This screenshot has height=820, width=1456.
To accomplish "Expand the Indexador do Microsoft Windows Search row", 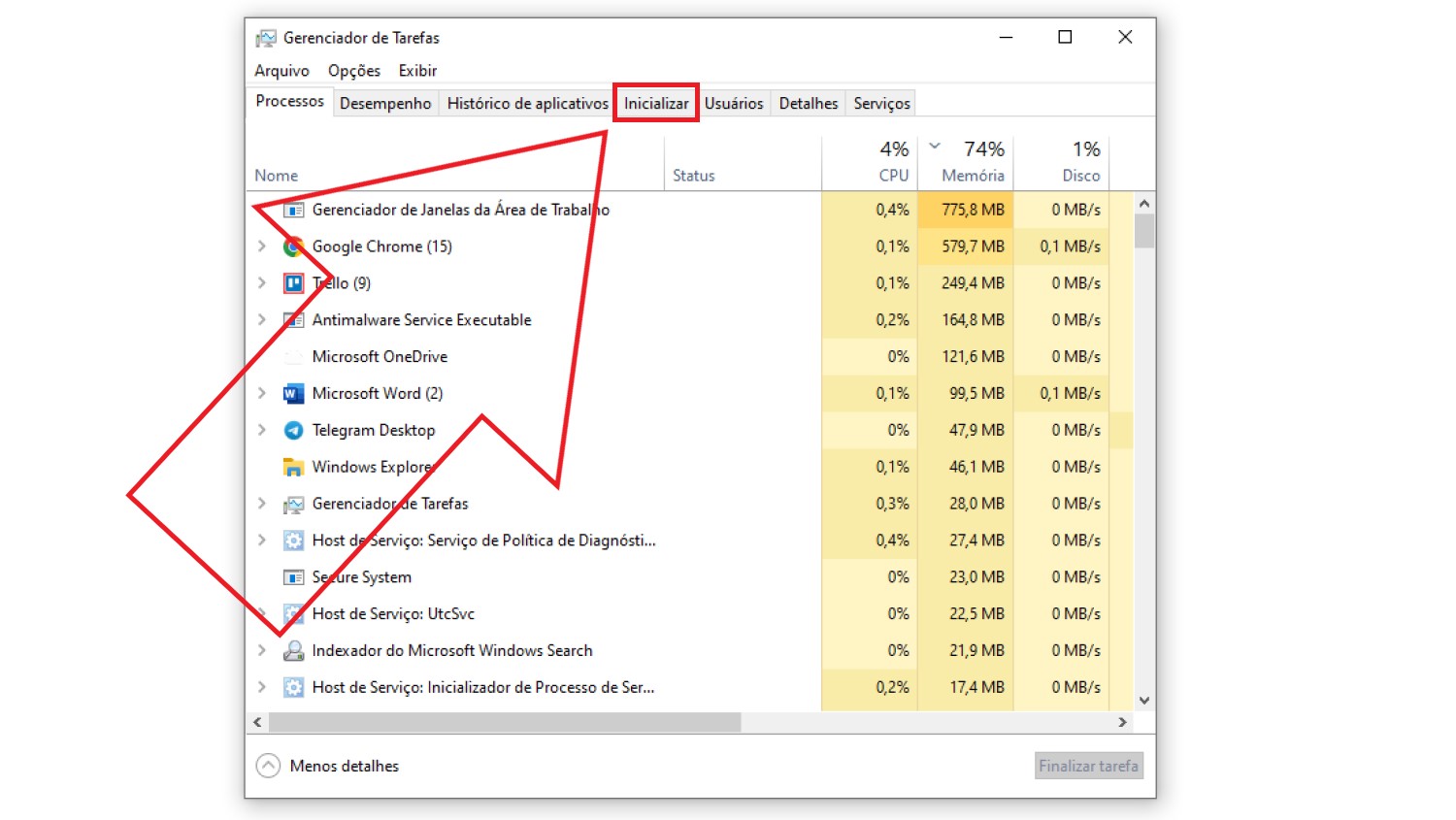I will click(x=261, y=650).
